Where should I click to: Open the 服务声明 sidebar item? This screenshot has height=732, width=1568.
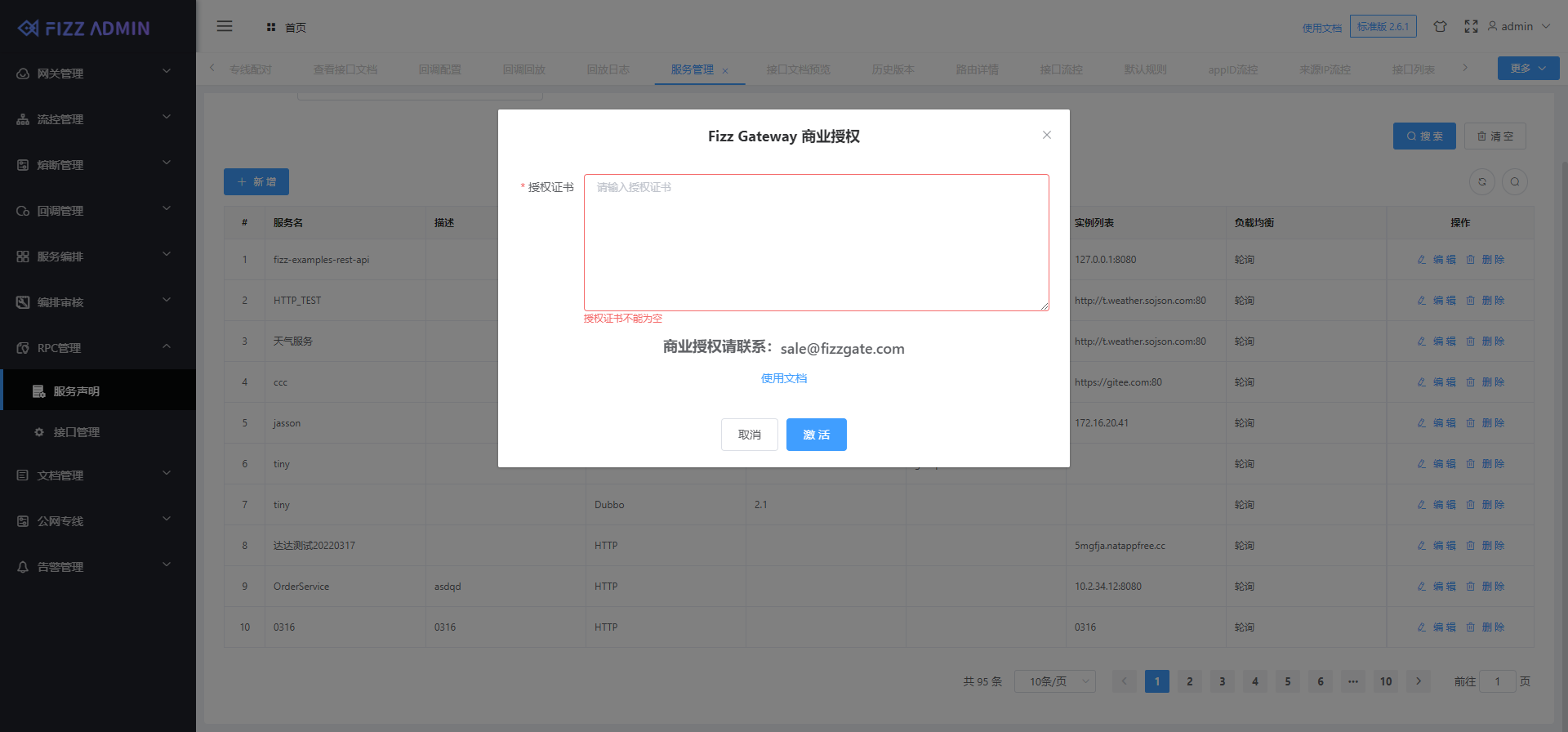pos(98,391)
